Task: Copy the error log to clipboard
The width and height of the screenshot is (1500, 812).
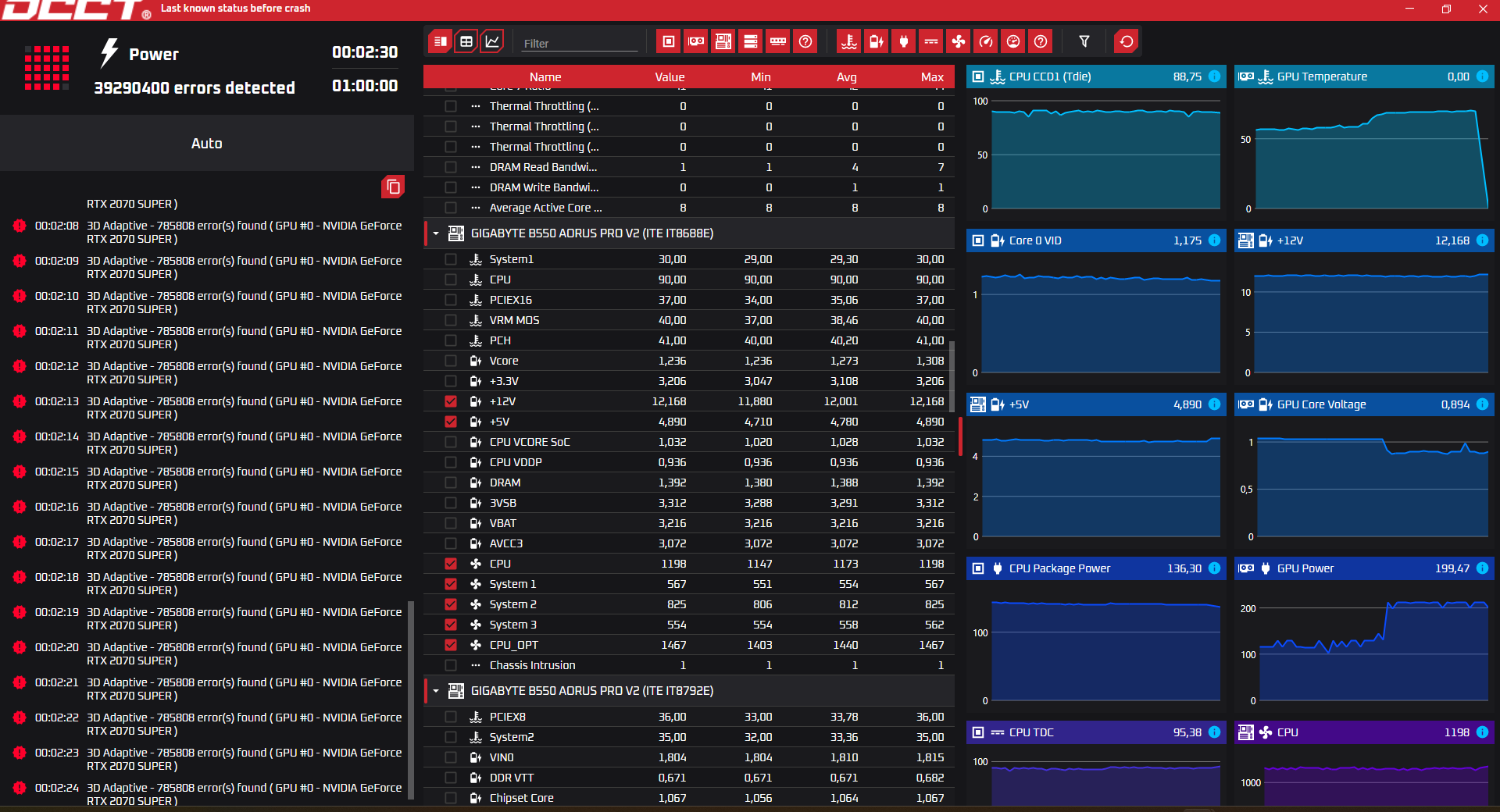Action: click(x=393, y=187)
